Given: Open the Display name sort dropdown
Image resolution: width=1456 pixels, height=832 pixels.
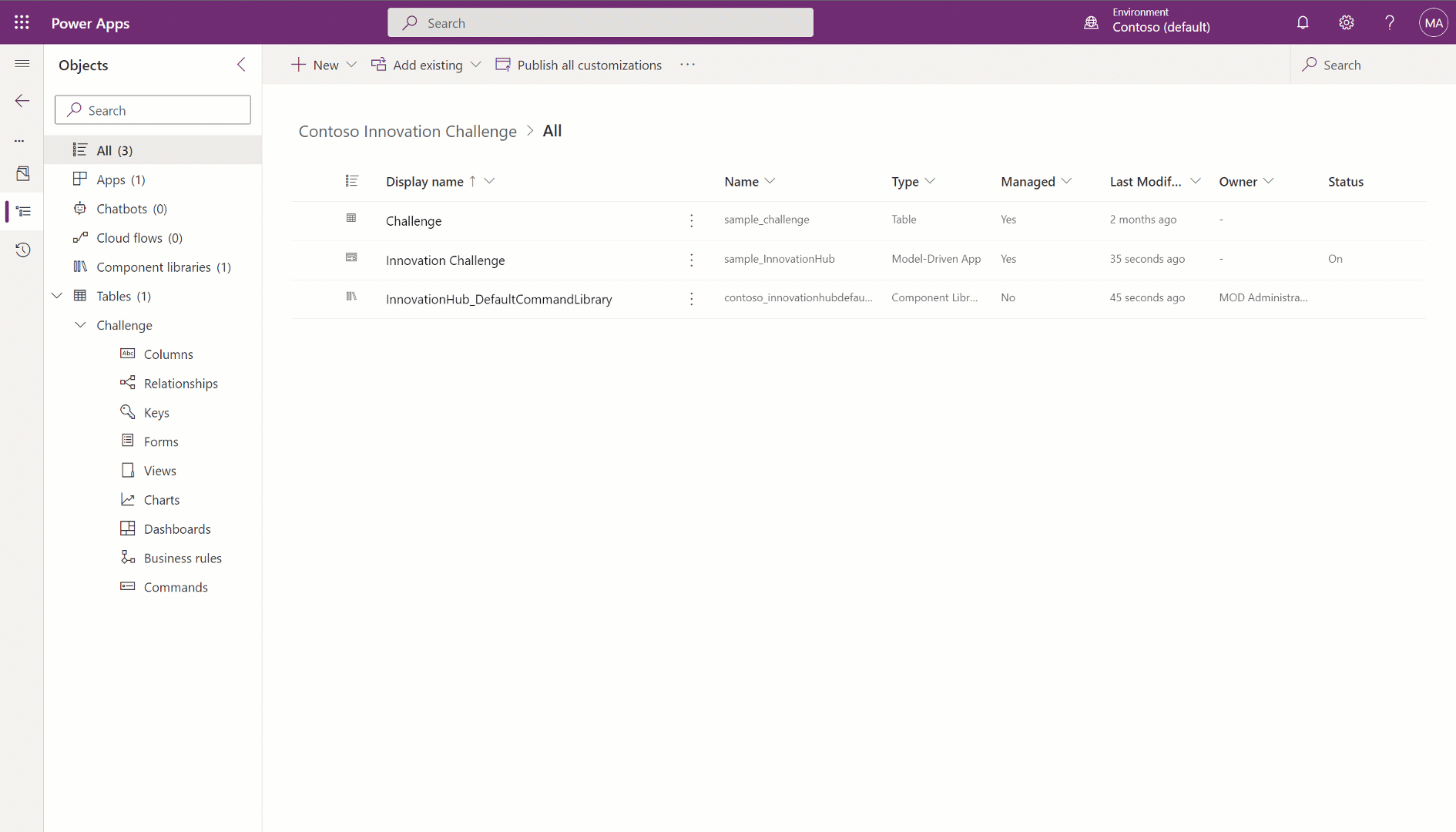Looking at the screenshot, I should (x=489, y=181).
